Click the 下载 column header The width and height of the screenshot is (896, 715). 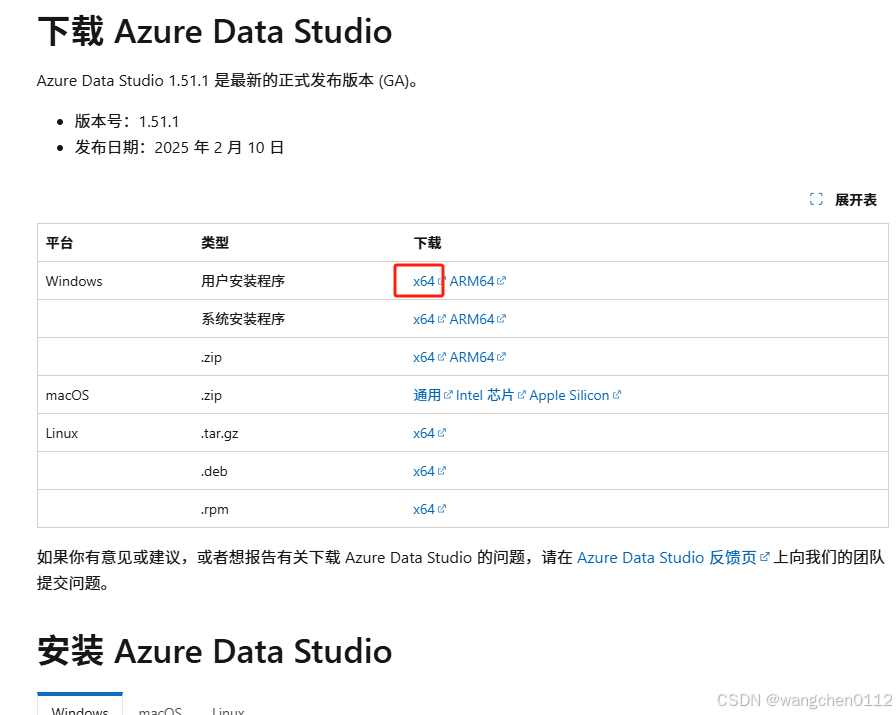click(x=427, y=243)
